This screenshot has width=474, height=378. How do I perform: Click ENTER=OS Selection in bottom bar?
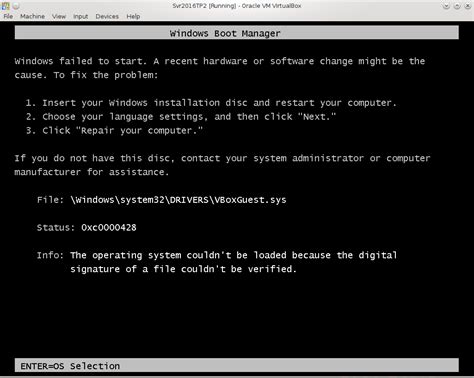70,366
